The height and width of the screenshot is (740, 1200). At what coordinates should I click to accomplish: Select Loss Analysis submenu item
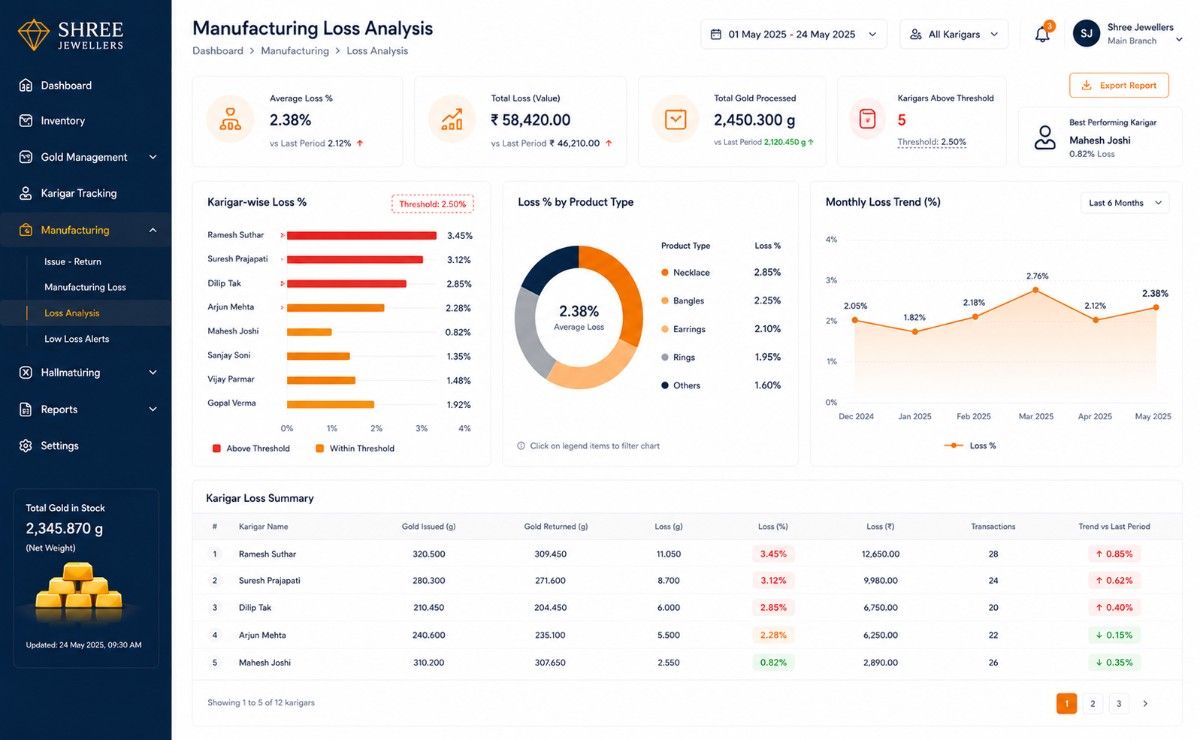[72, 313]
